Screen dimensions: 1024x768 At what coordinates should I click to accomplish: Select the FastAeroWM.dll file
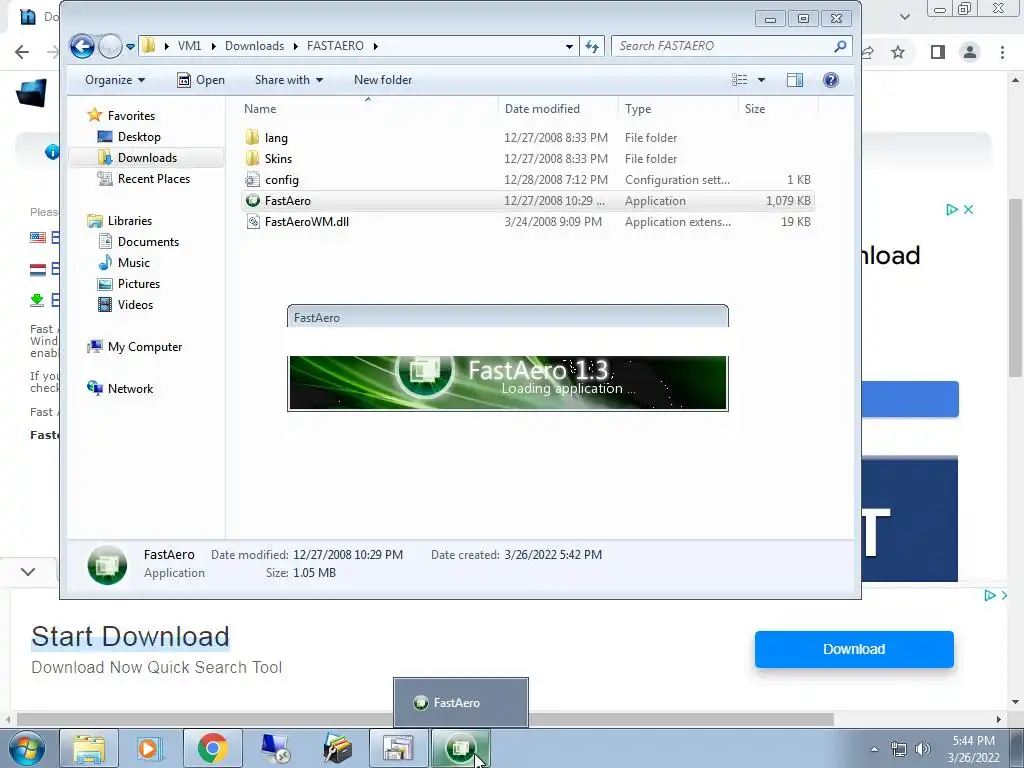[528, 221]
